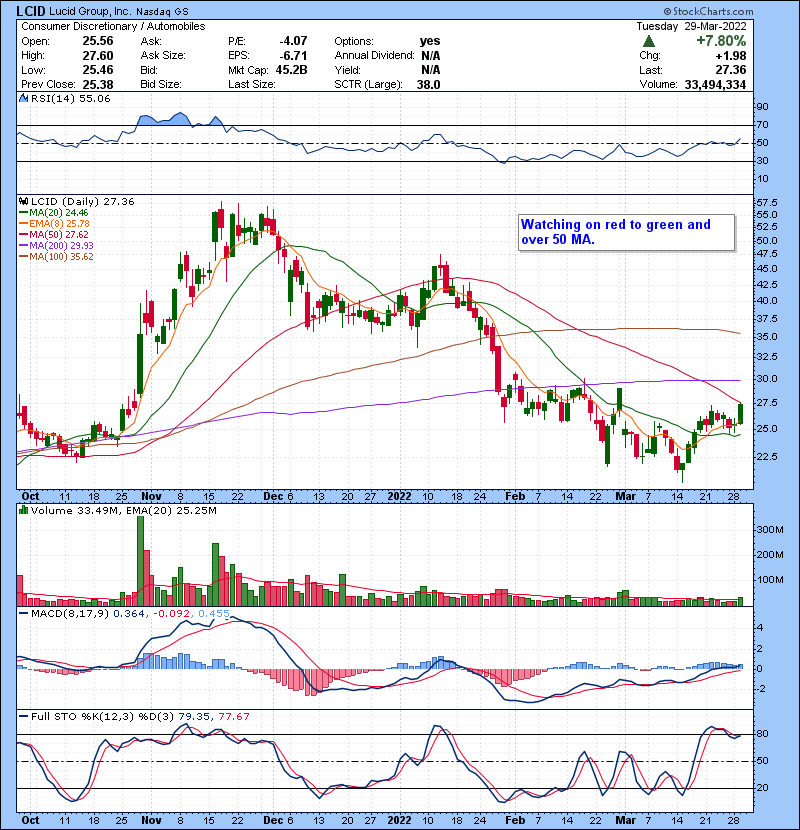Viewport: 800px width, 830px height.
Task: Click the Mkt Cap 45.2B value
Action: (x=291, y=70)
